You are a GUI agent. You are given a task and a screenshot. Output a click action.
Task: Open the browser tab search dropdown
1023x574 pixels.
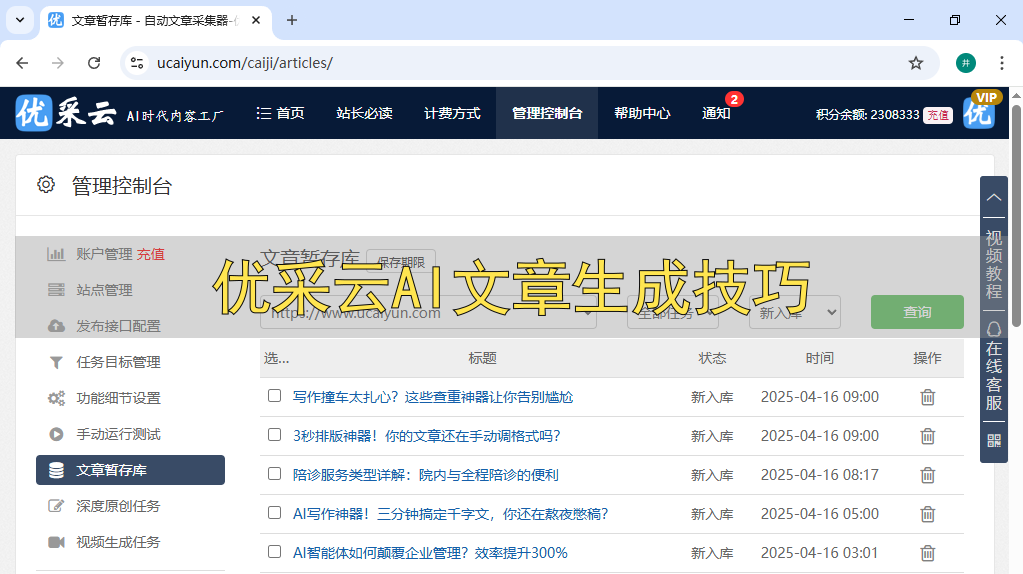pyautogui.click(x=20, y=20)
